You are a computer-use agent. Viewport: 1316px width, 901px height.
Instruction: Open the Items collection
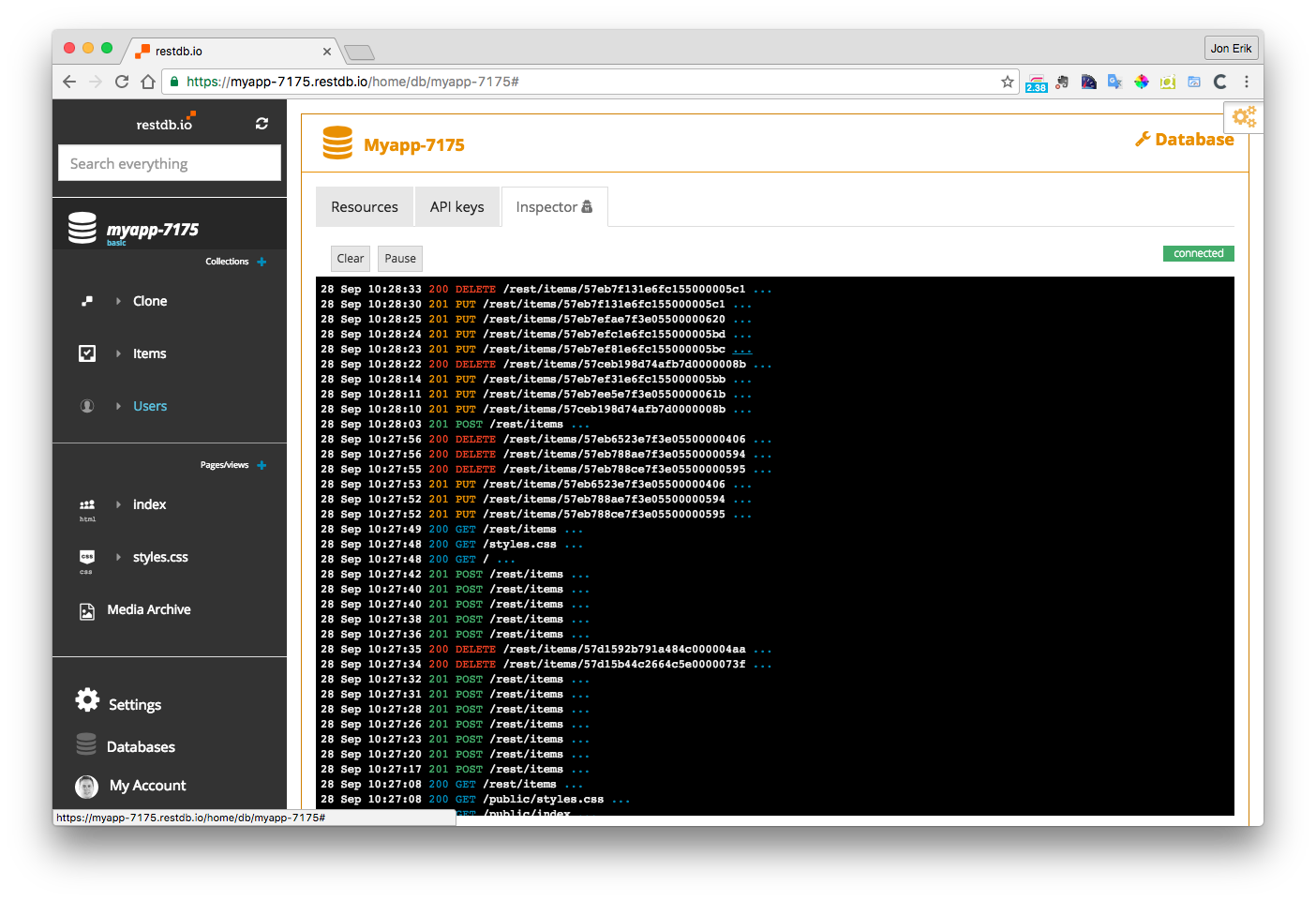point(150,353)
